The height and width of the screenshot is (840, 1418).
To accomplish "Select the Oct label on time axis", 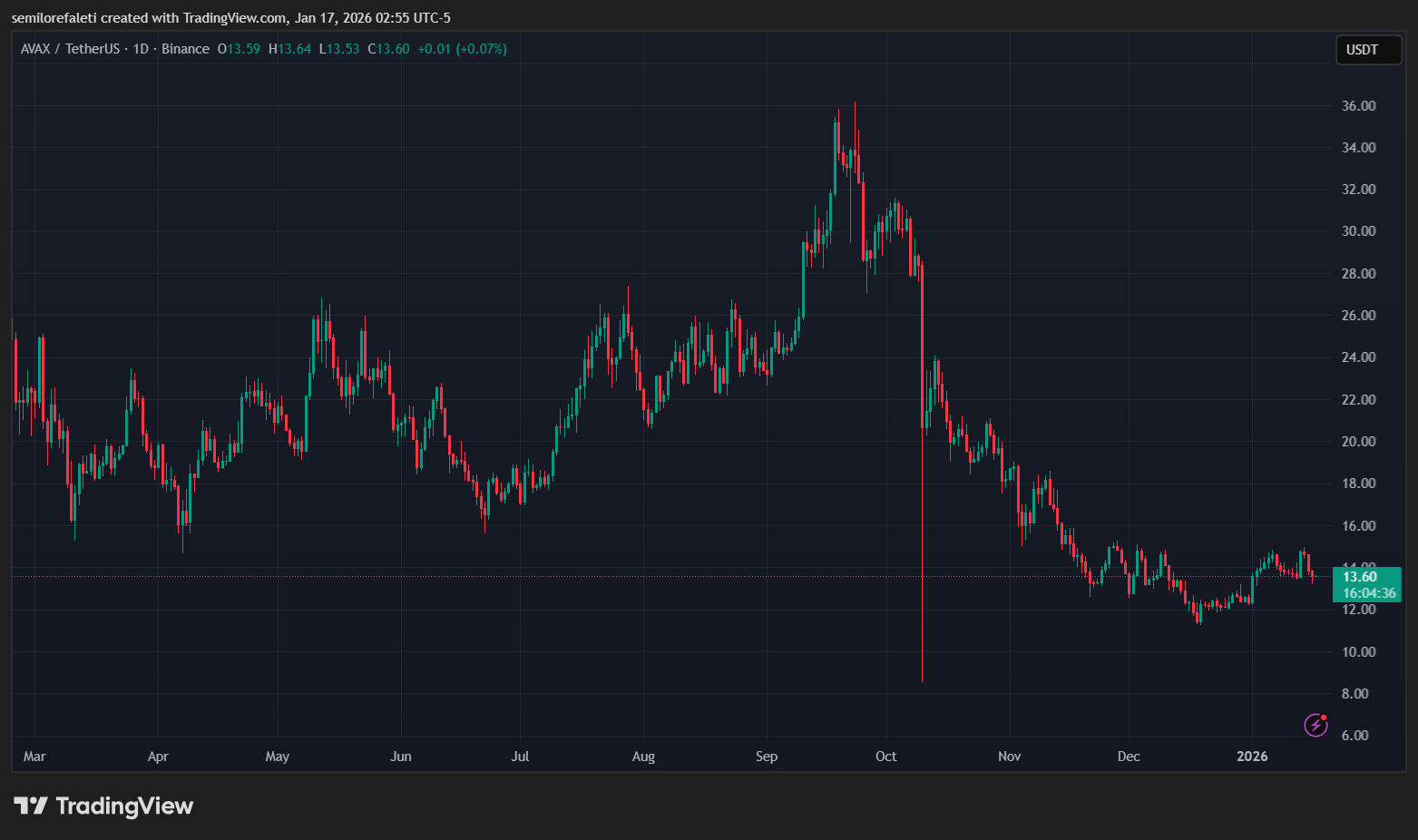I will point(885,757).
